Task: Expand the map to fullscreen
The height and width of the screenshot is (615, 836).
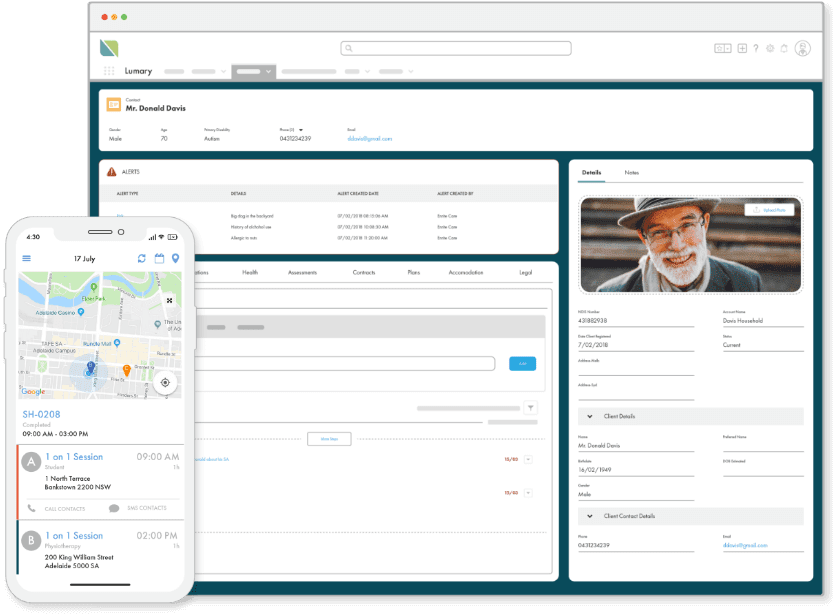Action: pos(169,300)
